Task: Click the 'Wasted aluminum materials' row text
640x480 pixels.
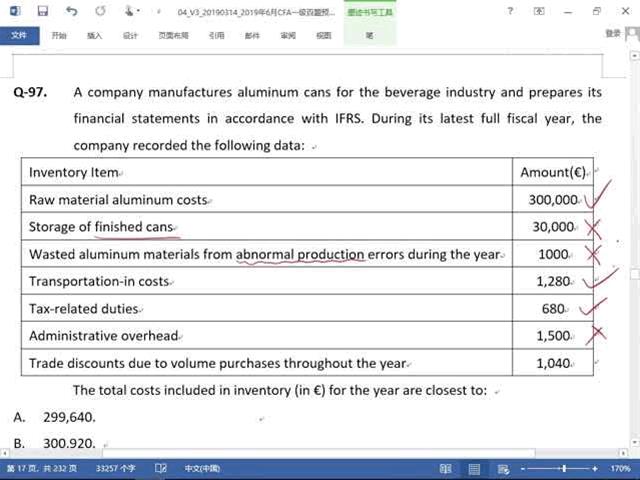Action: coord(264,254)
